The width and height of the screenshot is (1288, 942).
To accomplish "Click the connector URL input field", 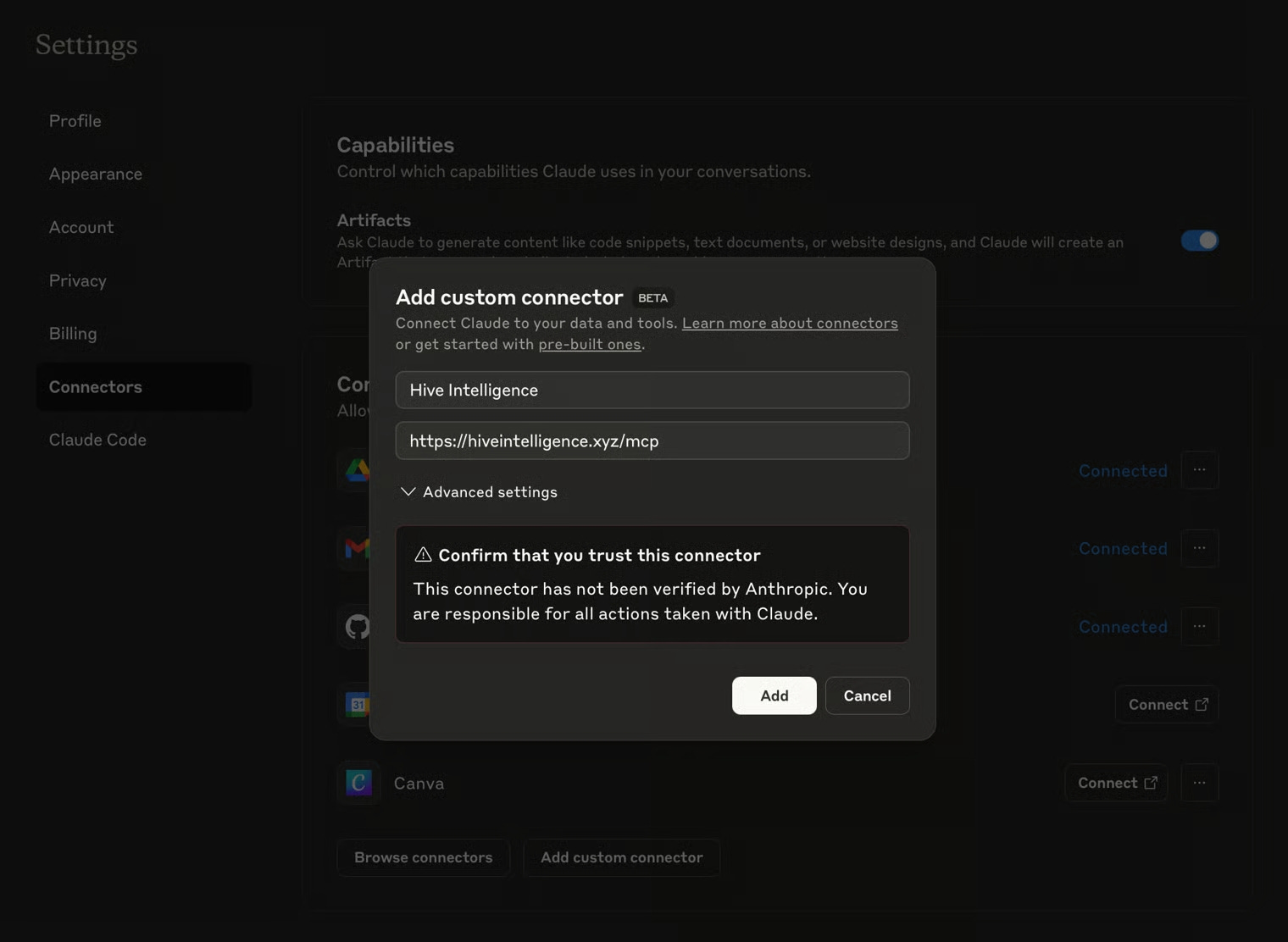I will coord(652,441).
